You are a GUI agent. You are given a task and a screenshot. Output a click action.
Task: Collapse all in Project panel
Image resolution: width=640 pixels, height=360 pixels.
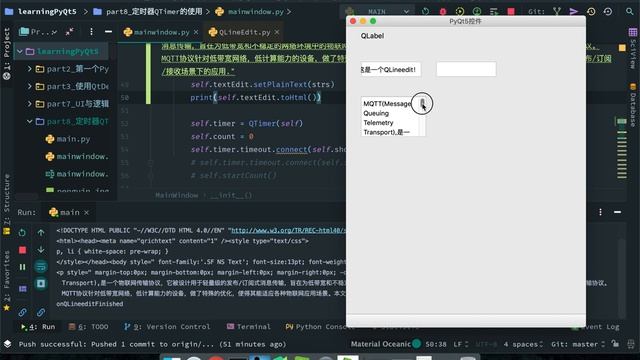coord(70,31)
